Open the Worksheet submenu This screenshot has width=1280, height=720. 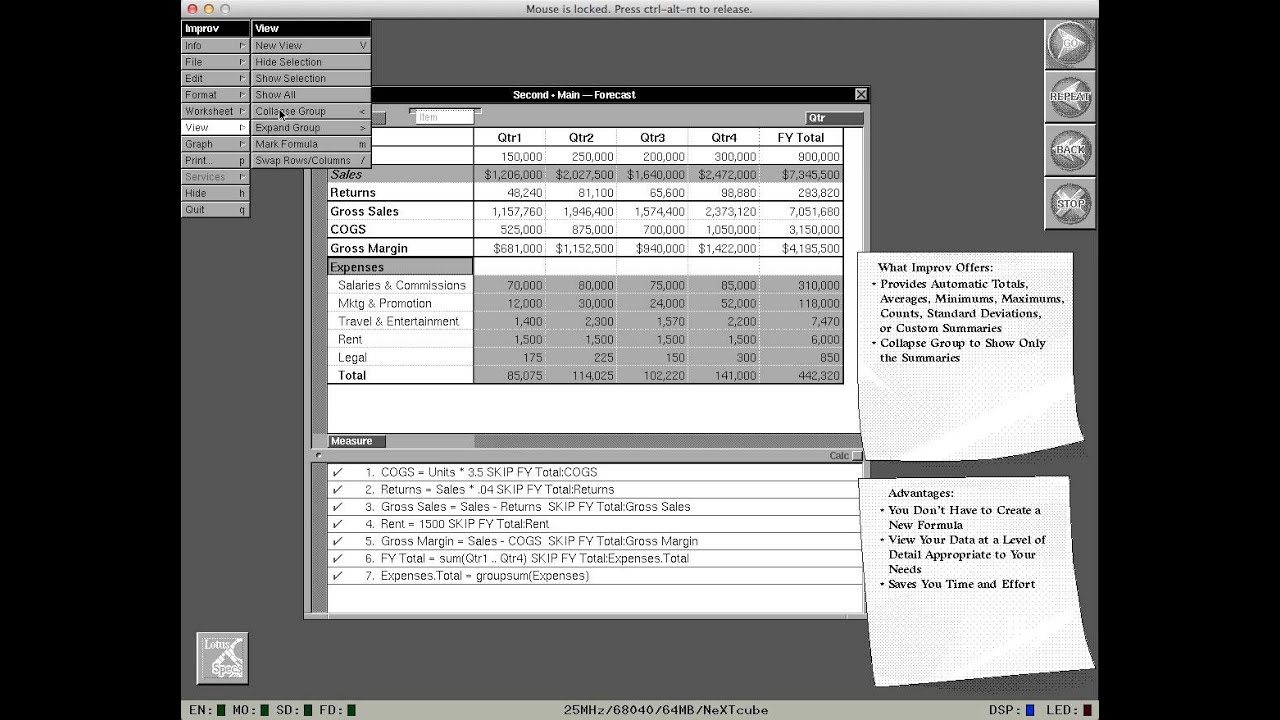[x=215, y=111]
